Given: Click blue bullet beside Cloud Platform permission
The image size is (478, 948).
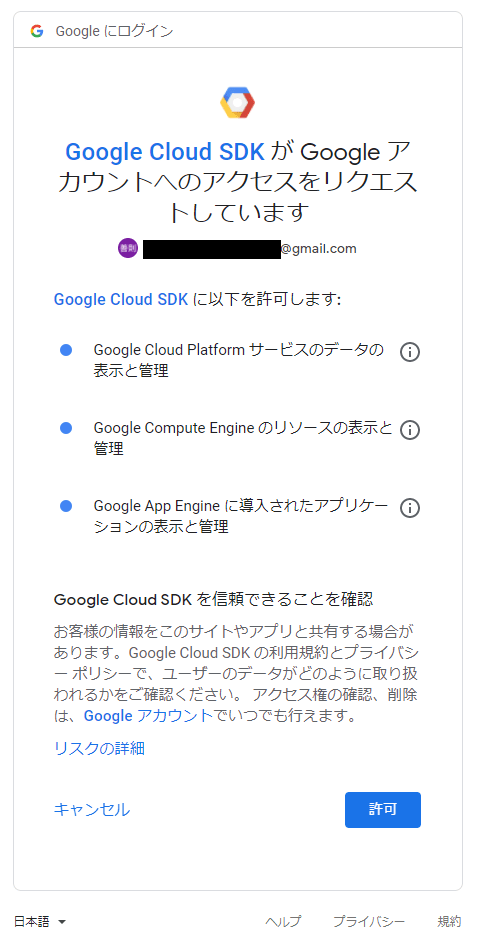Looking at the screenshot, I should 66,350.
